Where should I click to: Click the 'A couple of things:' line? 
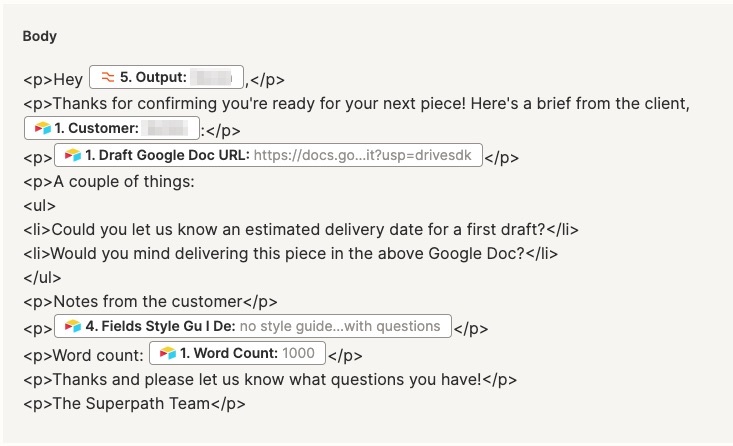(x=109, y=181)
